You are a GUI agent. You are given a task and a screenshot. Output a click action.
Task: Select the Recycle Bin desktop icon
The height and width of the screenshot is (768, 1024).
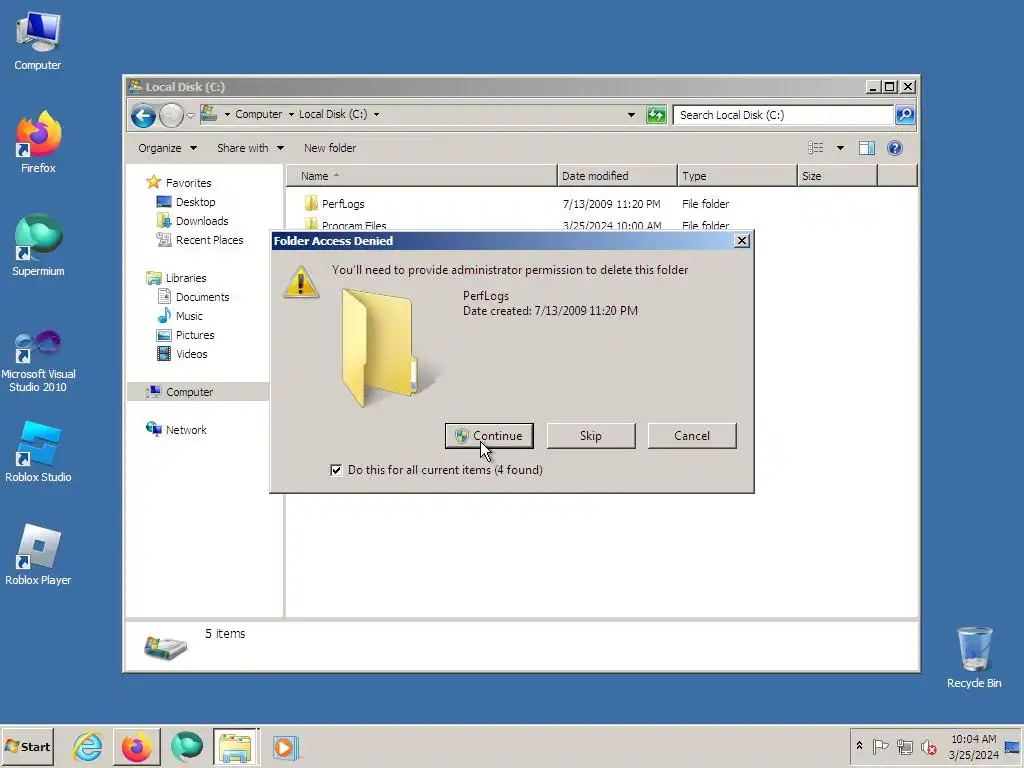(x=974, y=657)
